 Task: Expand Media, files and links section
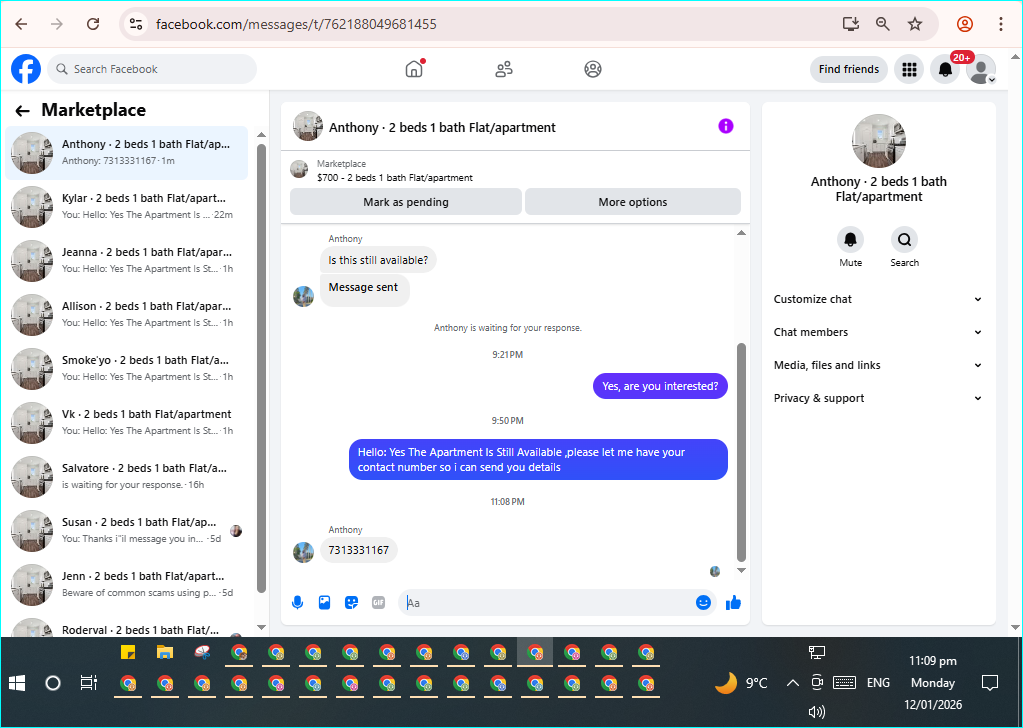[878, 365]
